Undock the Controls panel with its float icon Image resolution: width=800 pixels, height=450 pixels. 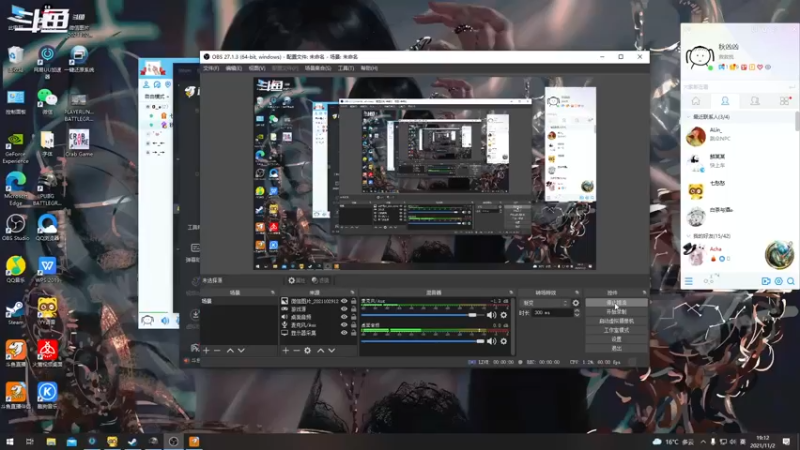click(644, 293)
